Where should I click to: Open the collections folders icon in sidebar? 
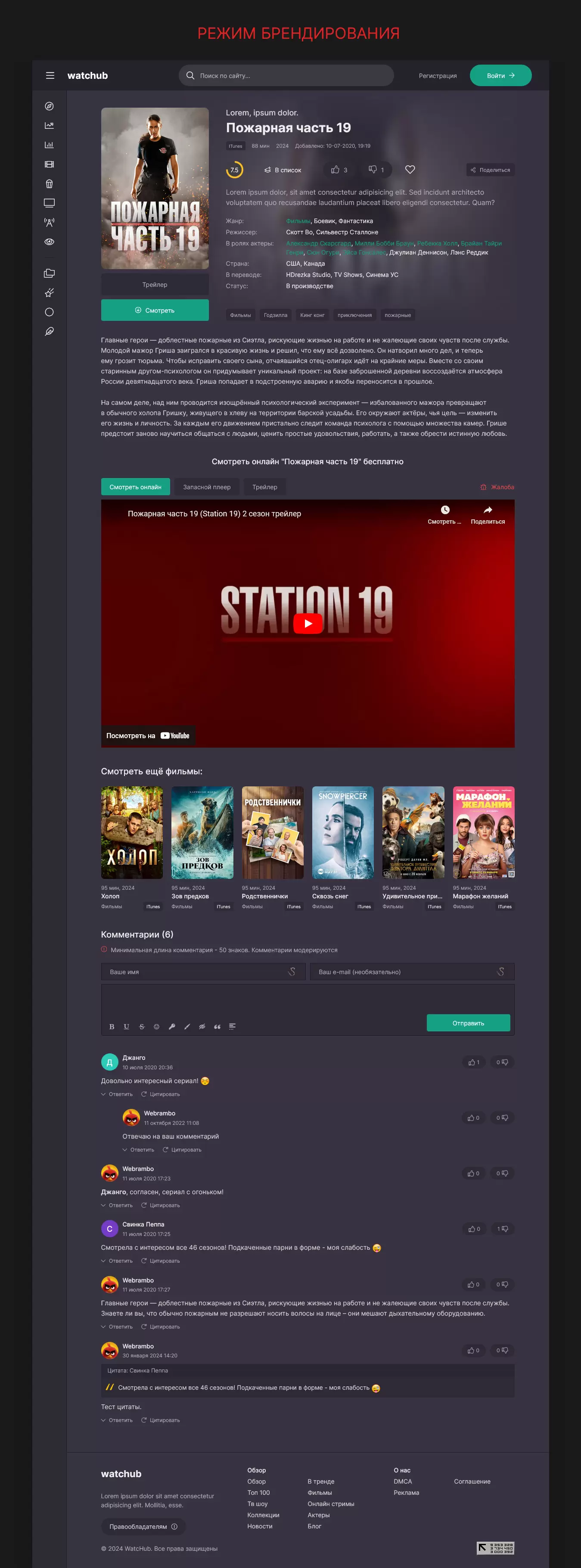[50, 273]
